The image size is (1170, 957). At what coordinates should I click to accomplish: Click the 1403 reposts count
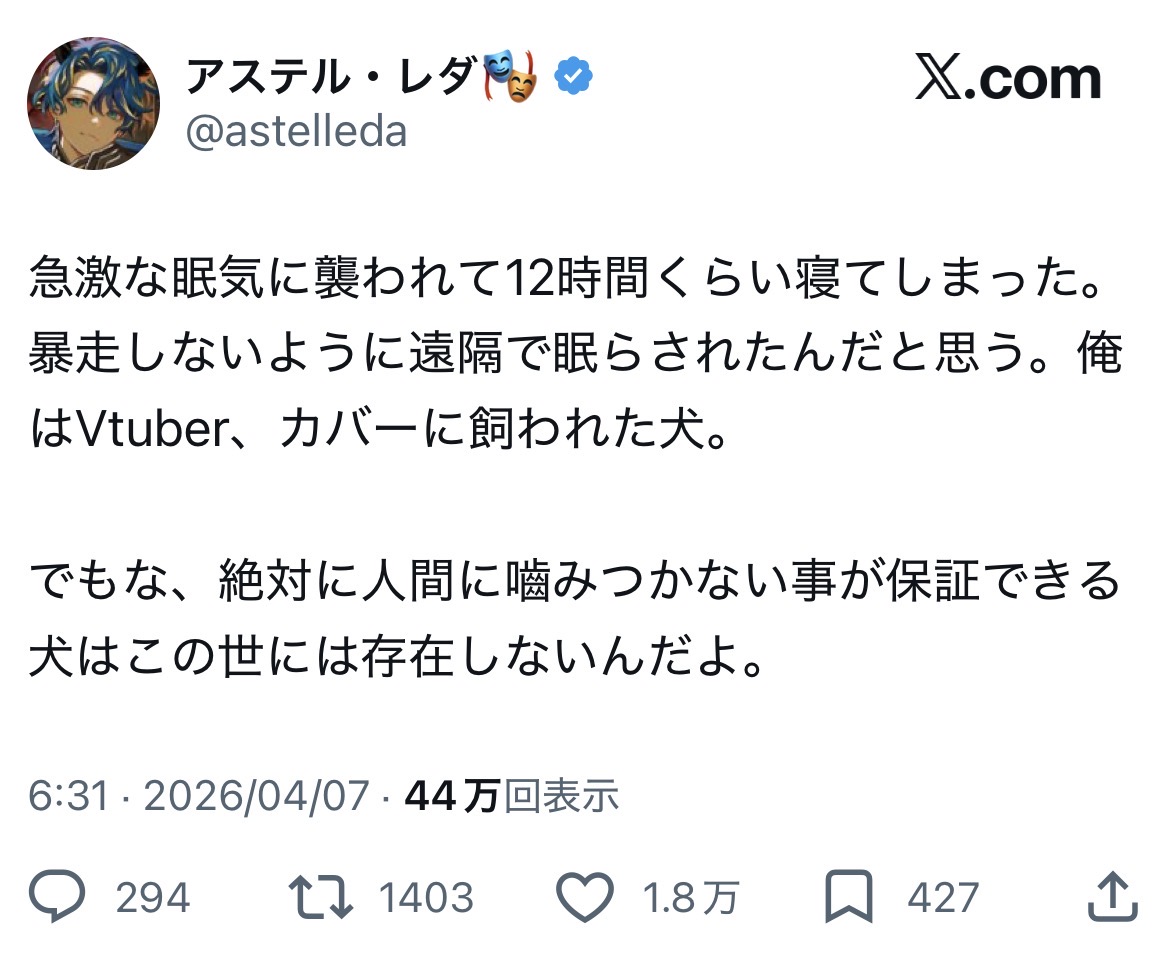coord(426,898)
